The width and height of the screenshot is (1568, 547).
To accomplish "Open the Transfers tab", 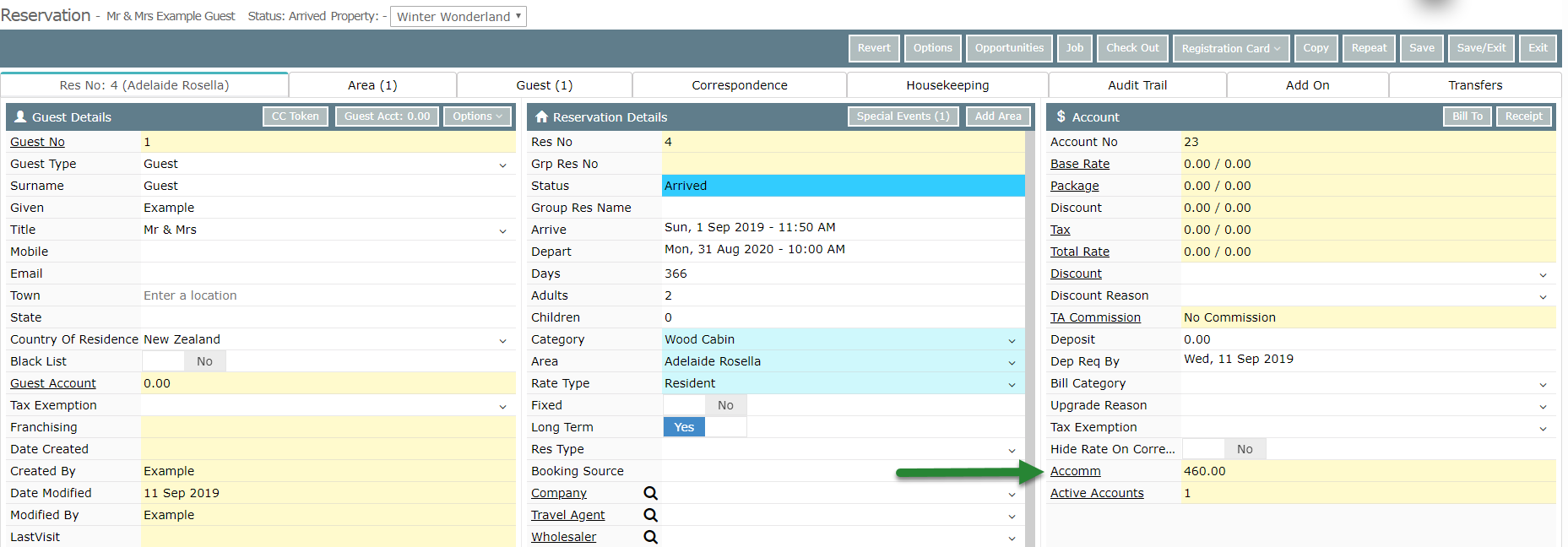I will [1475, 85].
